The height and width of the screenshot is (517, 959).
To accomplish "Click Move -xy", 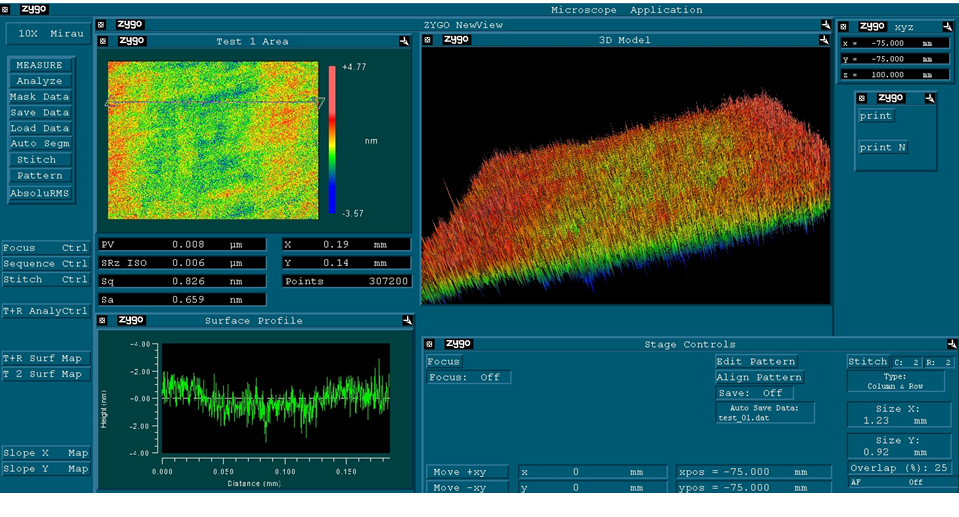I will pyautogui.click(x=467, y=488).
